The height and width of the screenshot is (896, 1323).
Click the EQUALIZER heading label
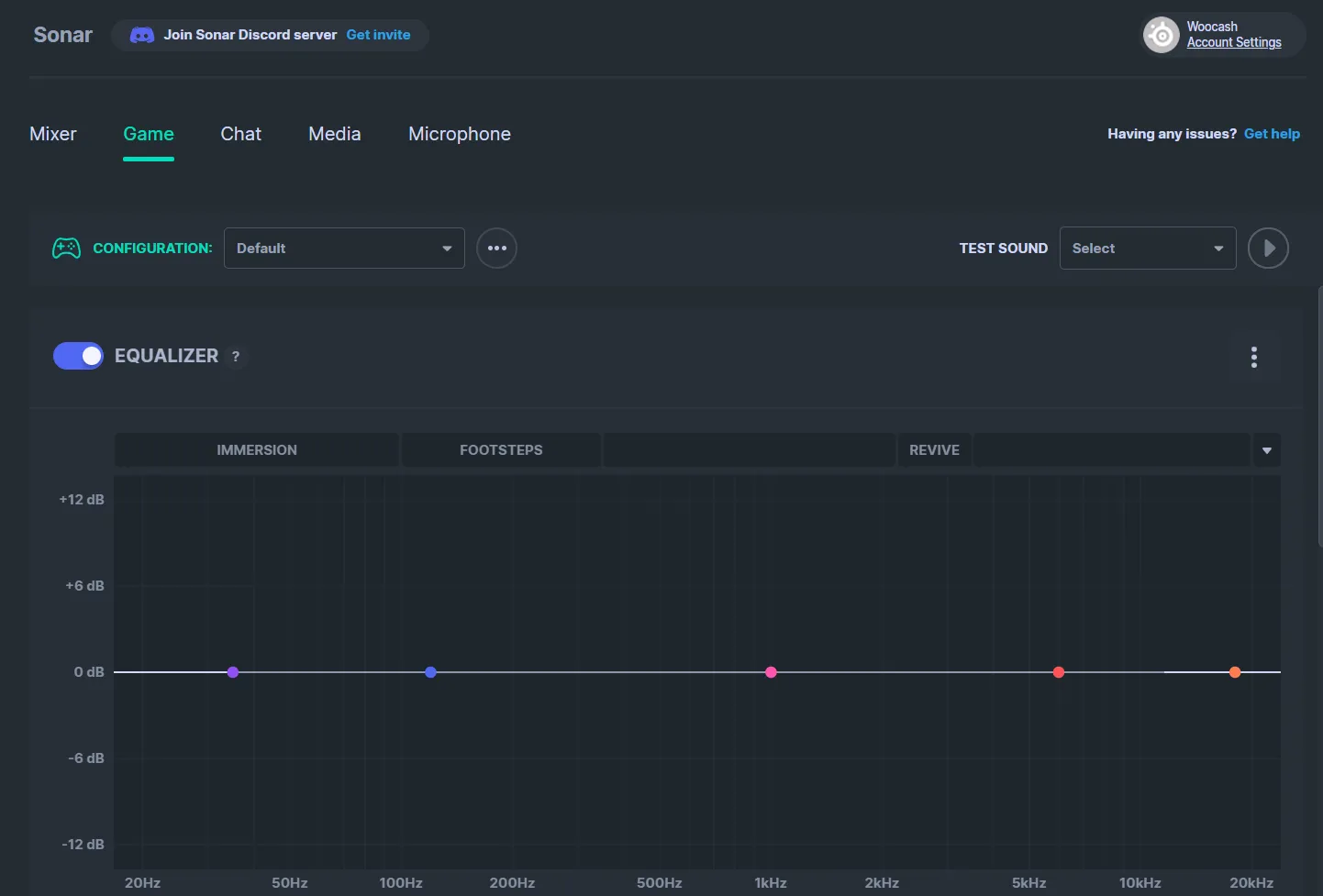[166, 356]
